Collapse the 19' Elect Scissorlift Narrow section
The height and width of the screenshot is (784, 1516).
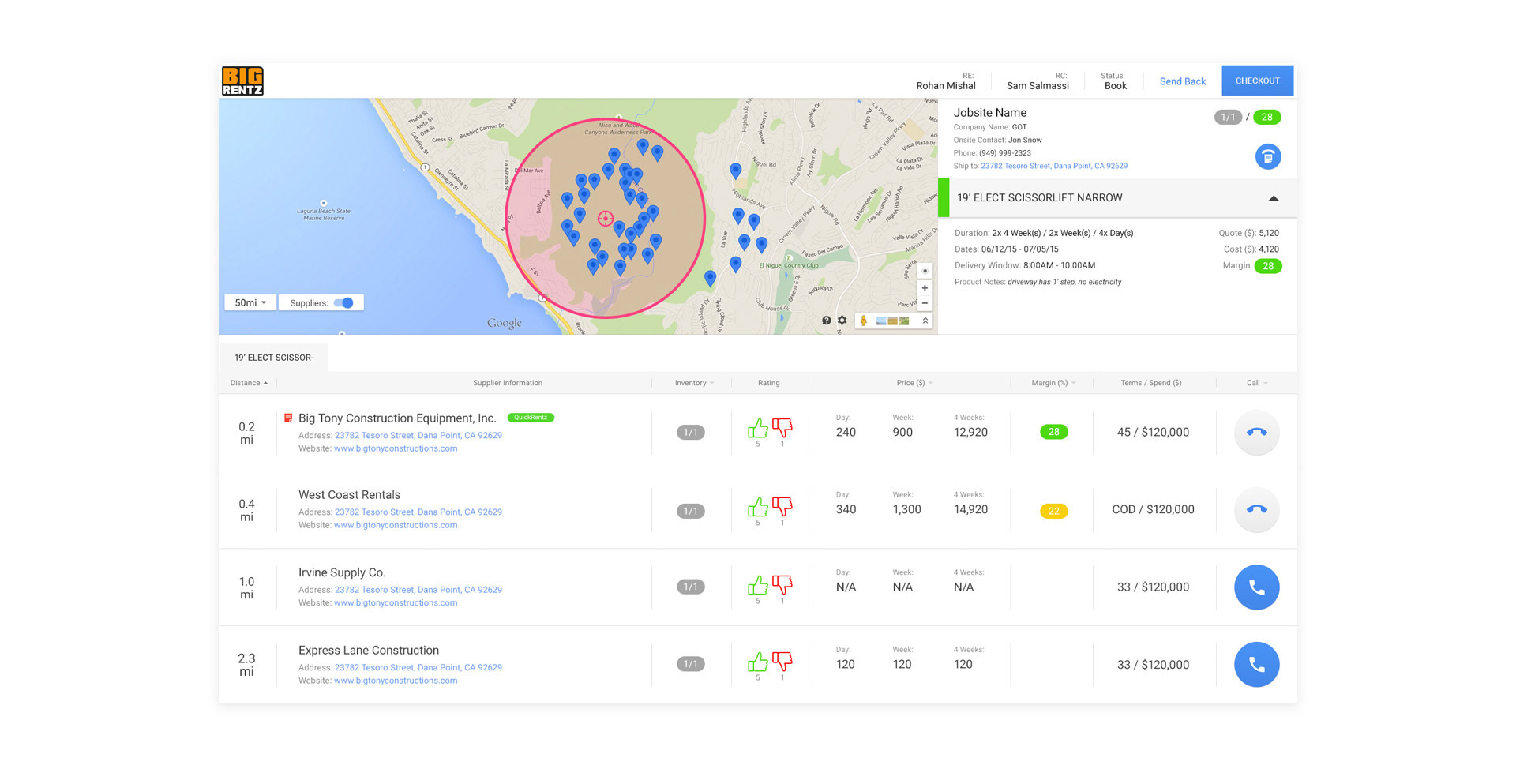pos(1274,198)
